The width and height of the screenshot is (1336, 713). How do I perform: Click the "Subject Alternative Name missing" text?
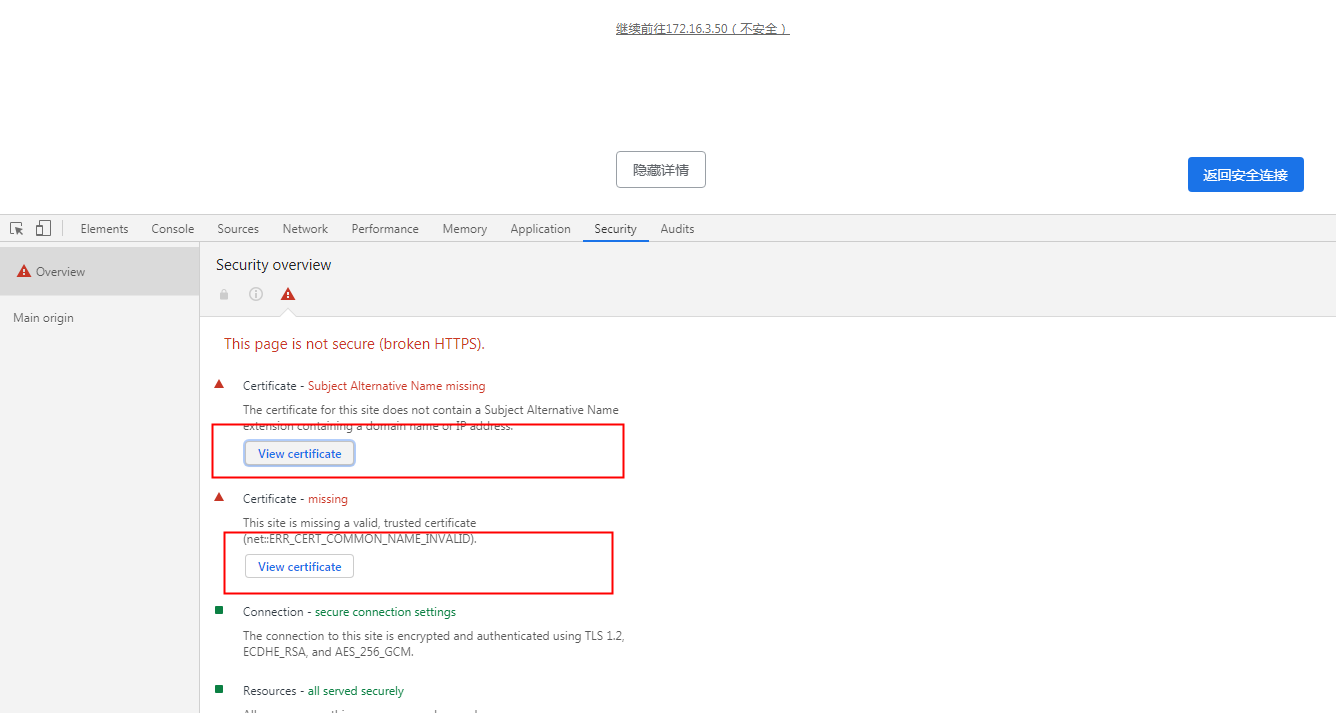click(396, 386)
